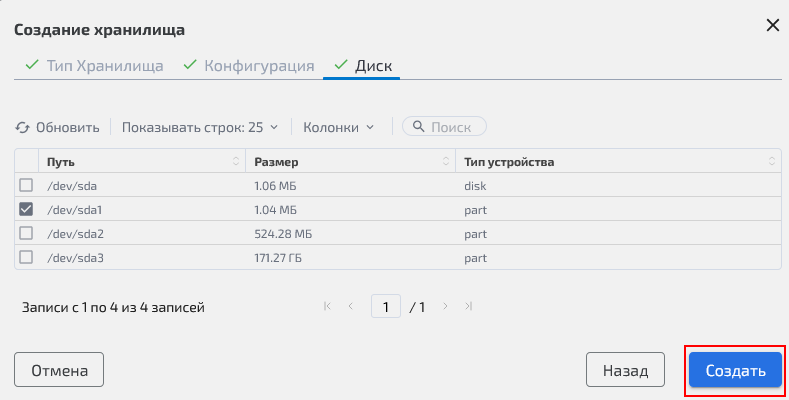This screenshot has height=400, width=789.
Task: Open the Показывать строк: 25 dropdown
Action: [199, 127]
